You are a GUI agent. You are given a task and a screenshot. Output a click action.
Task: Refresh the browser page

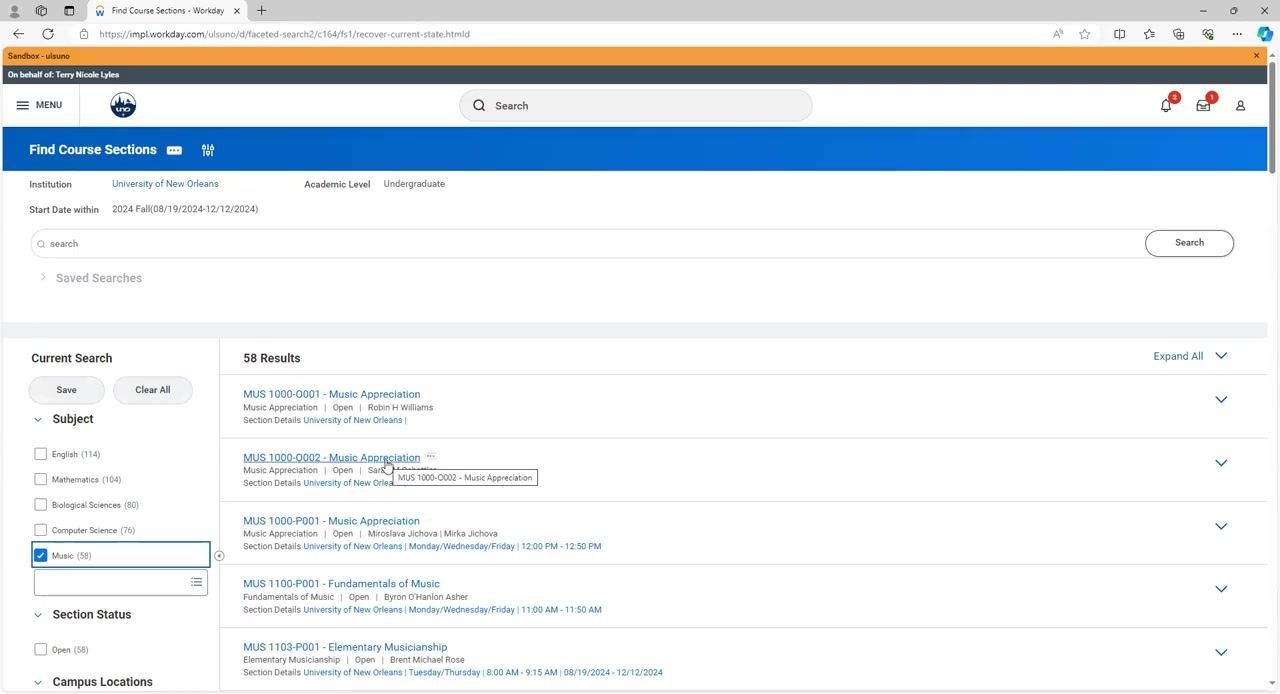tap(47, 34)
